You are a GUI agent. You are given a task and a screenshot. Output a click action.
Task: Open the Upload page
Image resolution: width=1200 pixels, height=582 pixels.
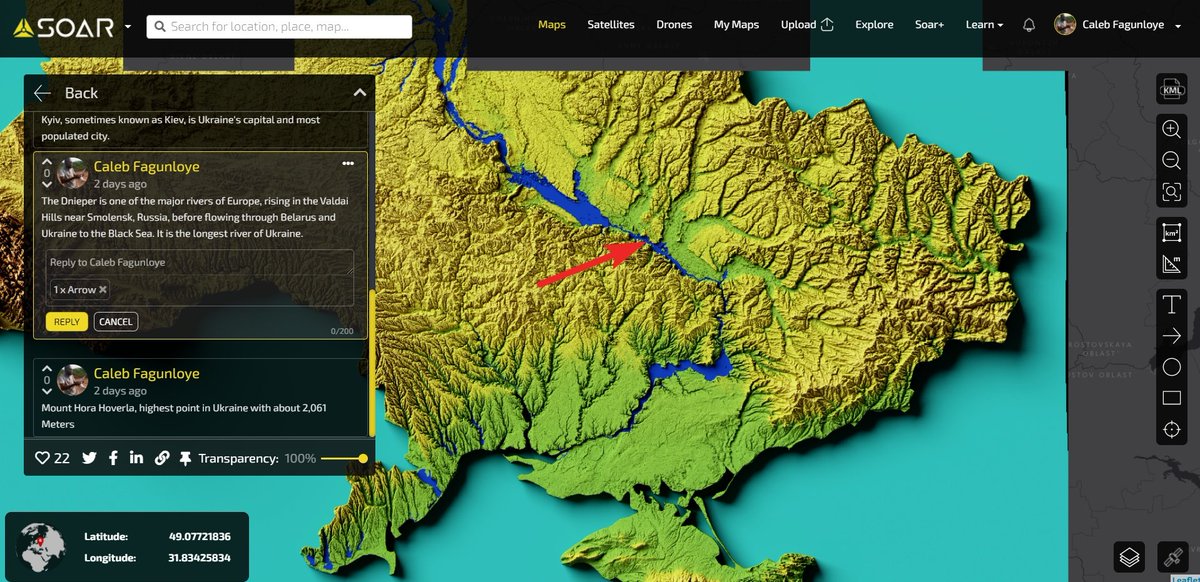pyautogui.click(x=807, y=25)
